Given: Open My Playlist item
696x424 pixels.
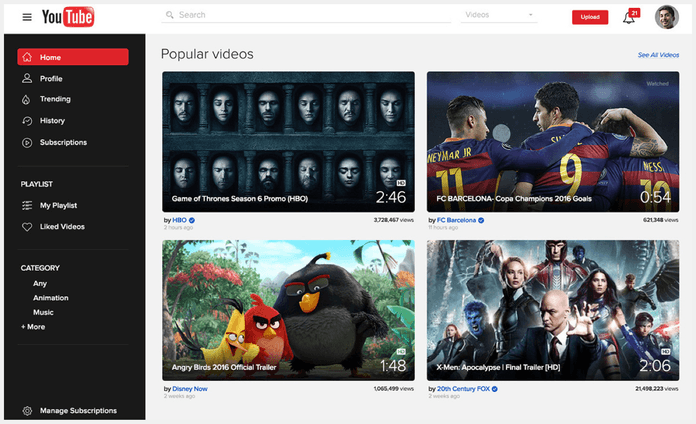Looking at the screenshot, I should click(59, 206).
